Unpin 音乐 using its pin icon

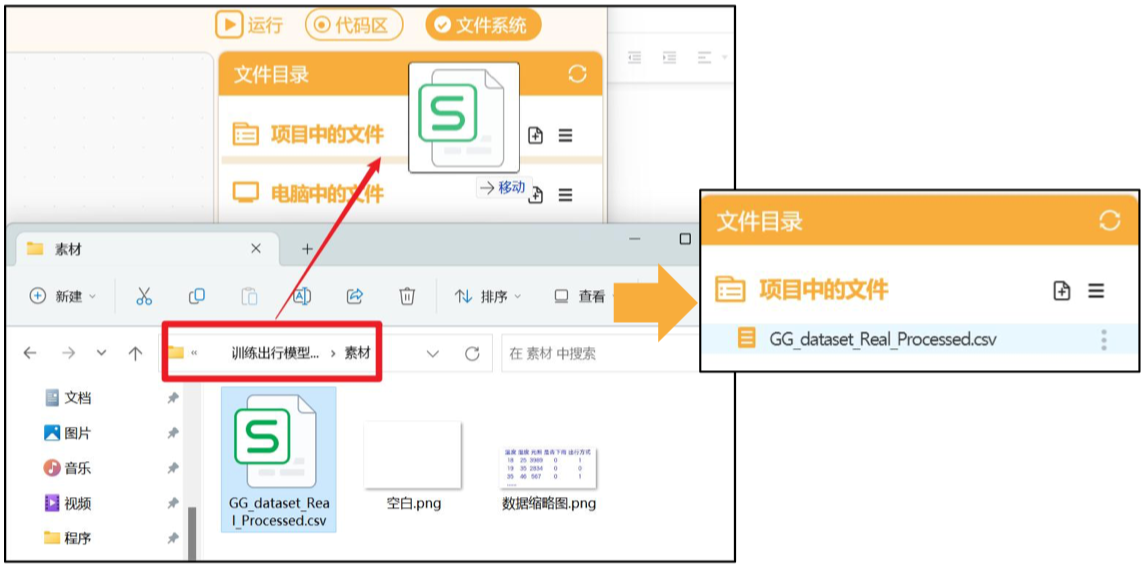coord(172,468)
